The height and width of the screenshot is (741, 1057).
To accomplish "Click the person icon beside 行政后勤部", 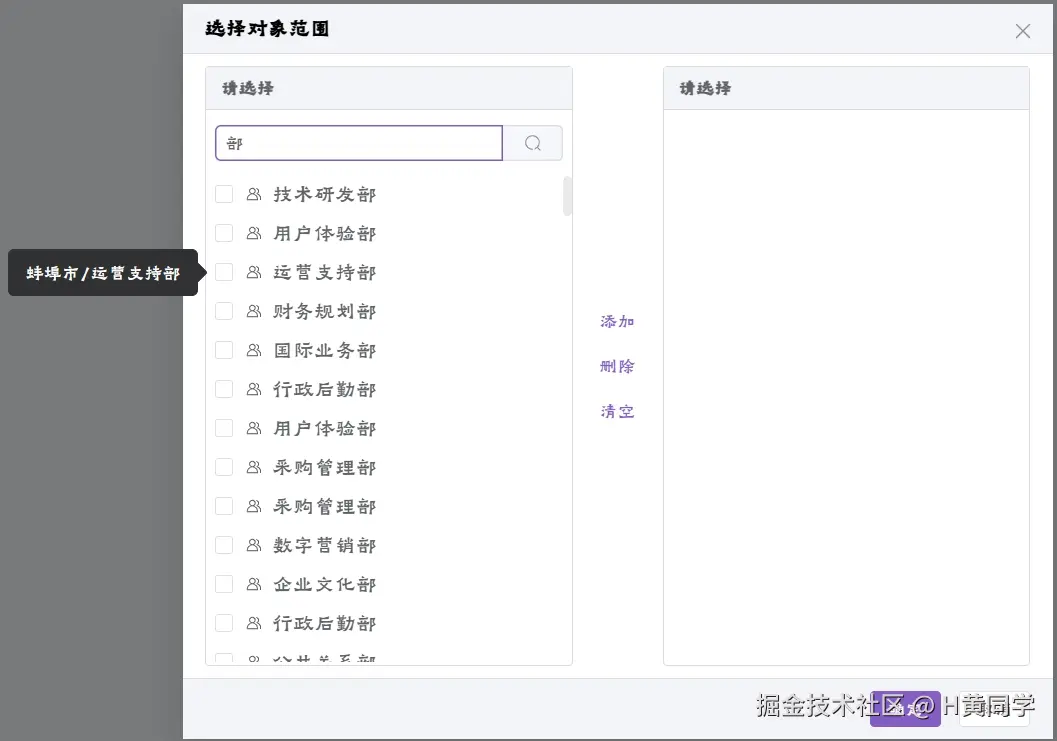I will click(x=252, y=389).
